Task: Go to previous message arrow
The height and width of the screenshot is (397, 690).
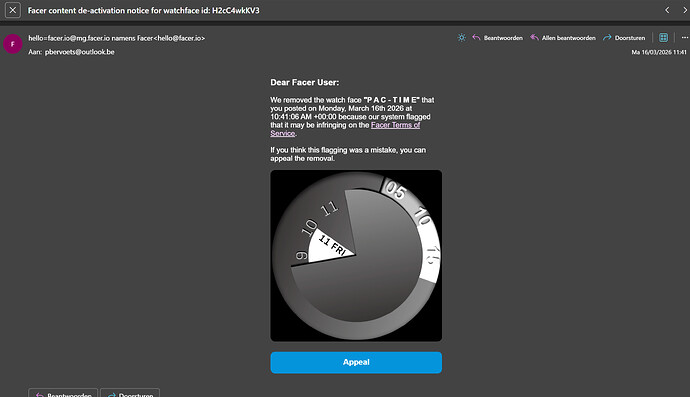Action: (x=667, y=10)
